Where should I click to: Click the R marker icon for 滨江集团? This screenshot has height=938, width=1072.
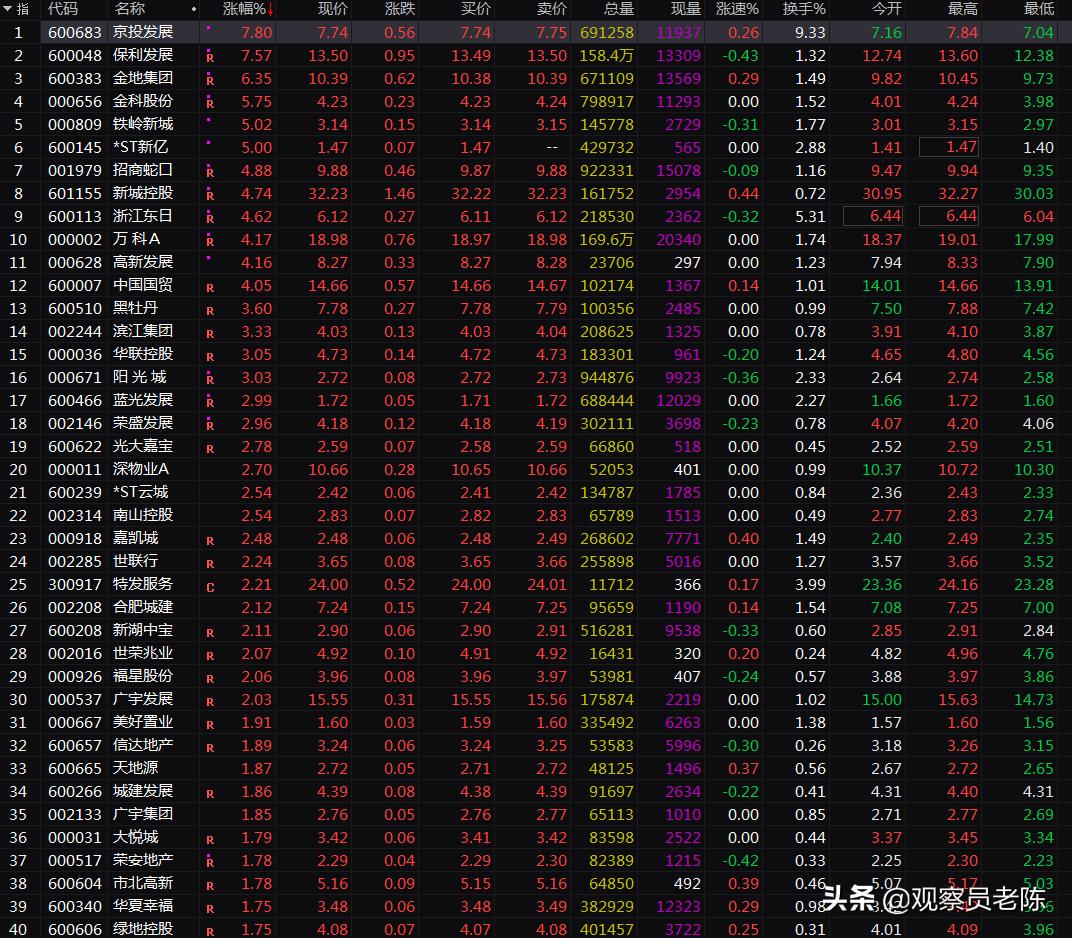tap(210, 333)
